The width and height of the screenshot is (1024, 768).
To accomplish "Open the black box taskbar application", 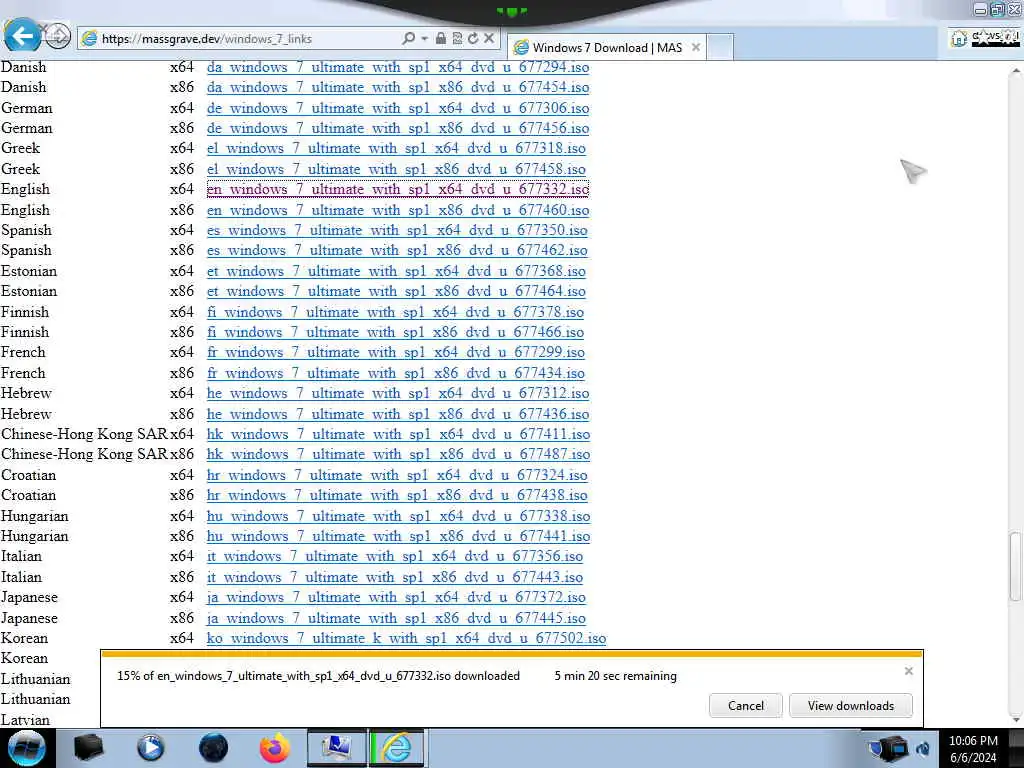I will point(88,748).
